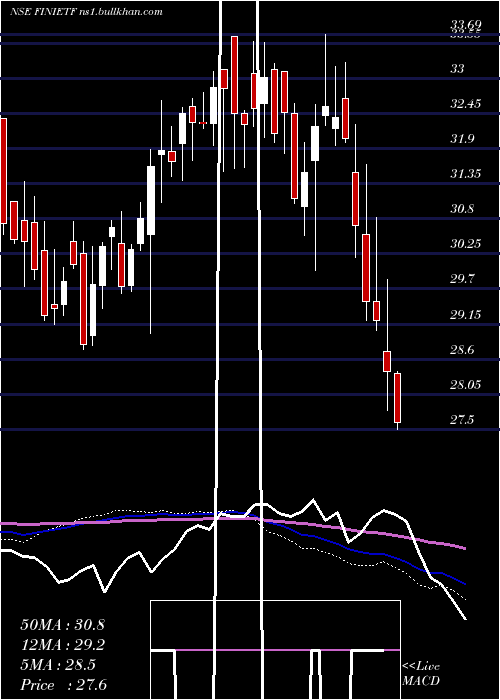Click the 30.8 price axis label
500x700 pixels.
pos(462,209)
